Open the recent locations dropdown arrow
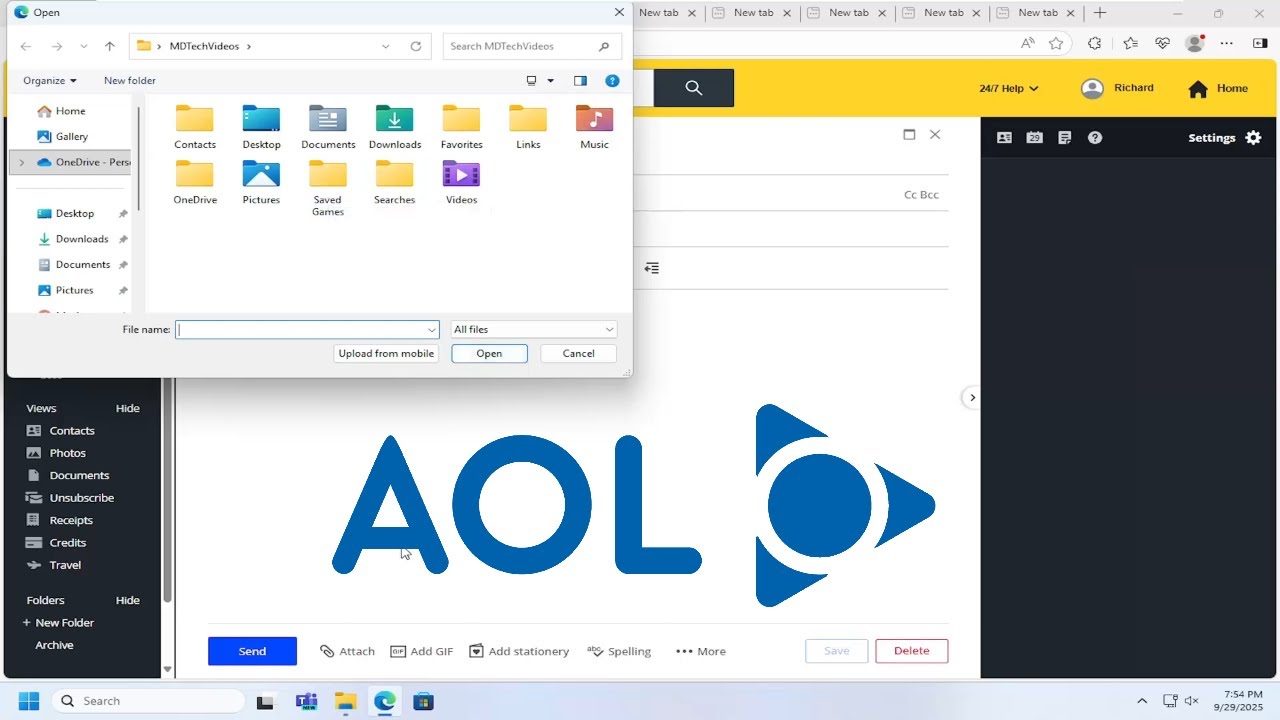Screen dimensions: 1280x720 coord(83,46)
